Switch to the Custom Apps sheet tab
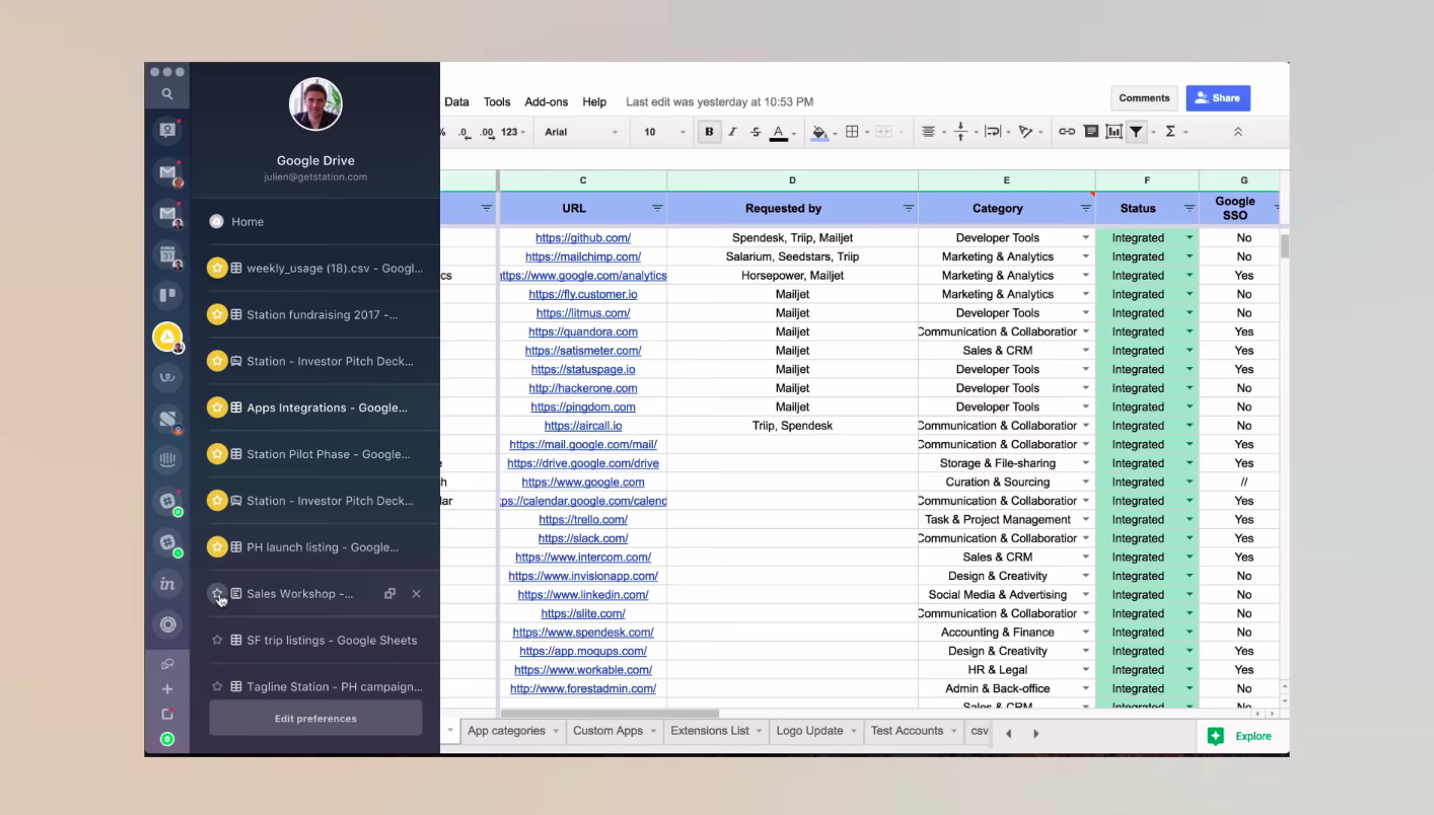Viewport: 1434px width, 815px height. (608, 731)
